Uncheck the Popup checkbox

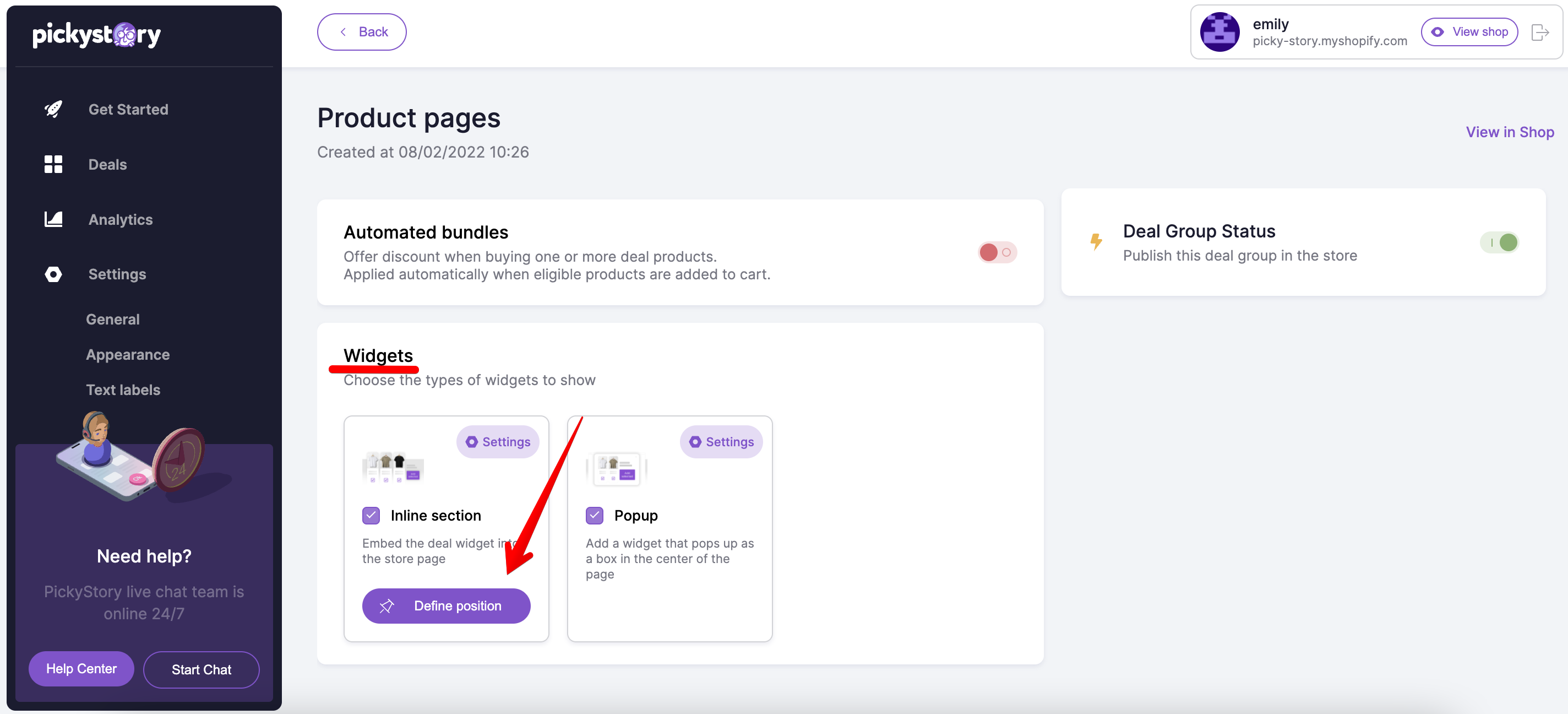pos(594,516)
